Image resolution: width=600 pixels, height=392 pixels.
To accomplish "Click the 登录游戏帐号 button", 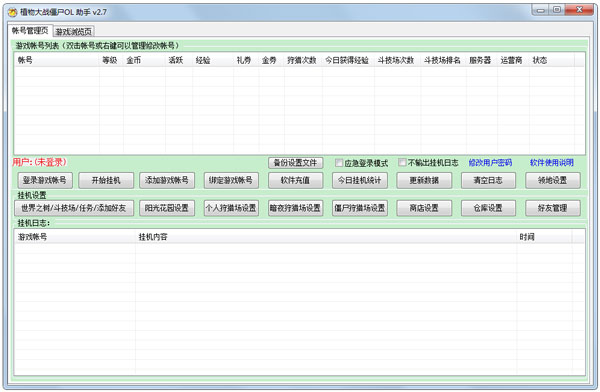I will [45, 180].
